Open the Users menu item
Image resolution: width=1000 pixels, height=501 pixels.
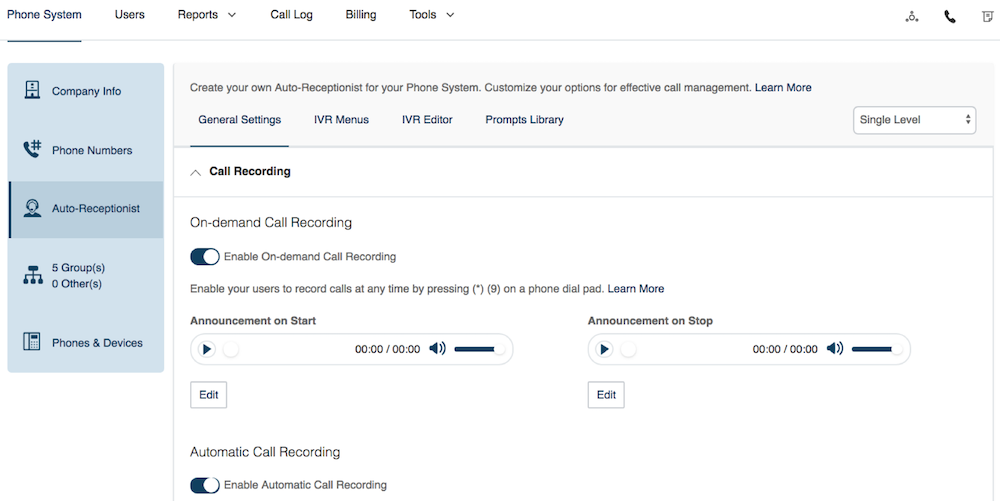(129, 15)
